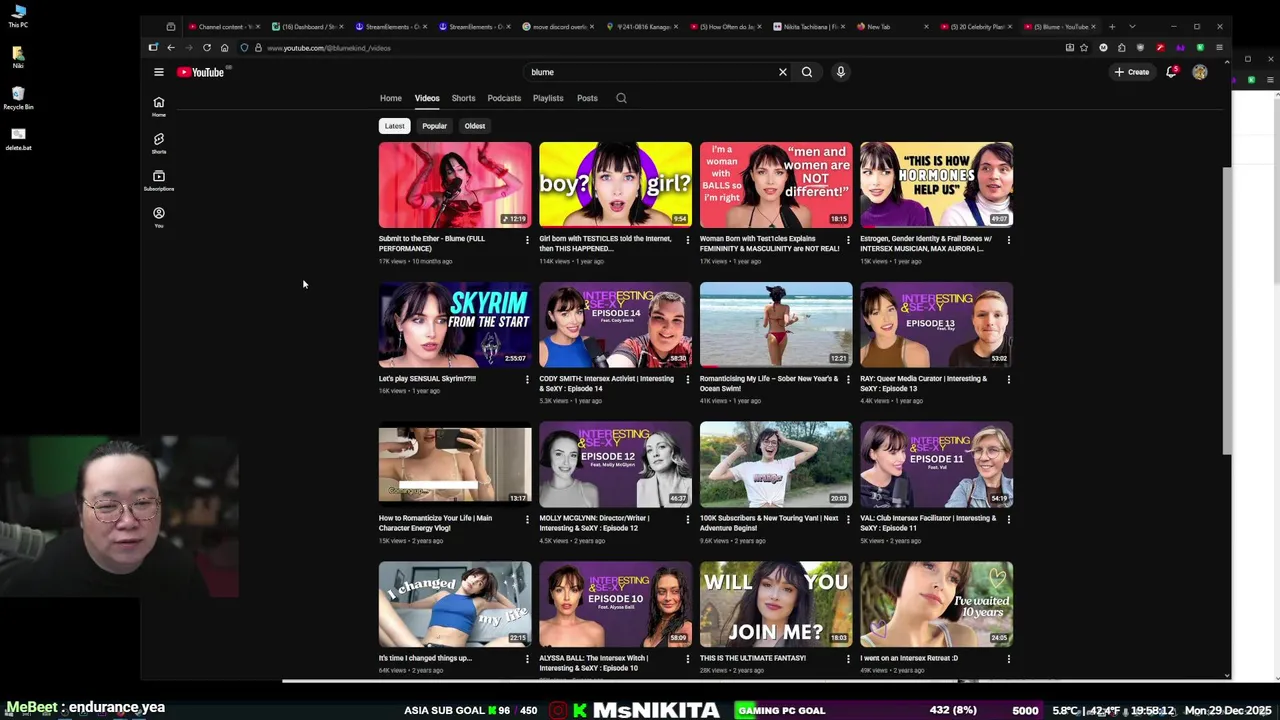Open options for Let's play SENSUAL Skyrim video
Screen dimensions: 1280x720
(x=527, y=380)
